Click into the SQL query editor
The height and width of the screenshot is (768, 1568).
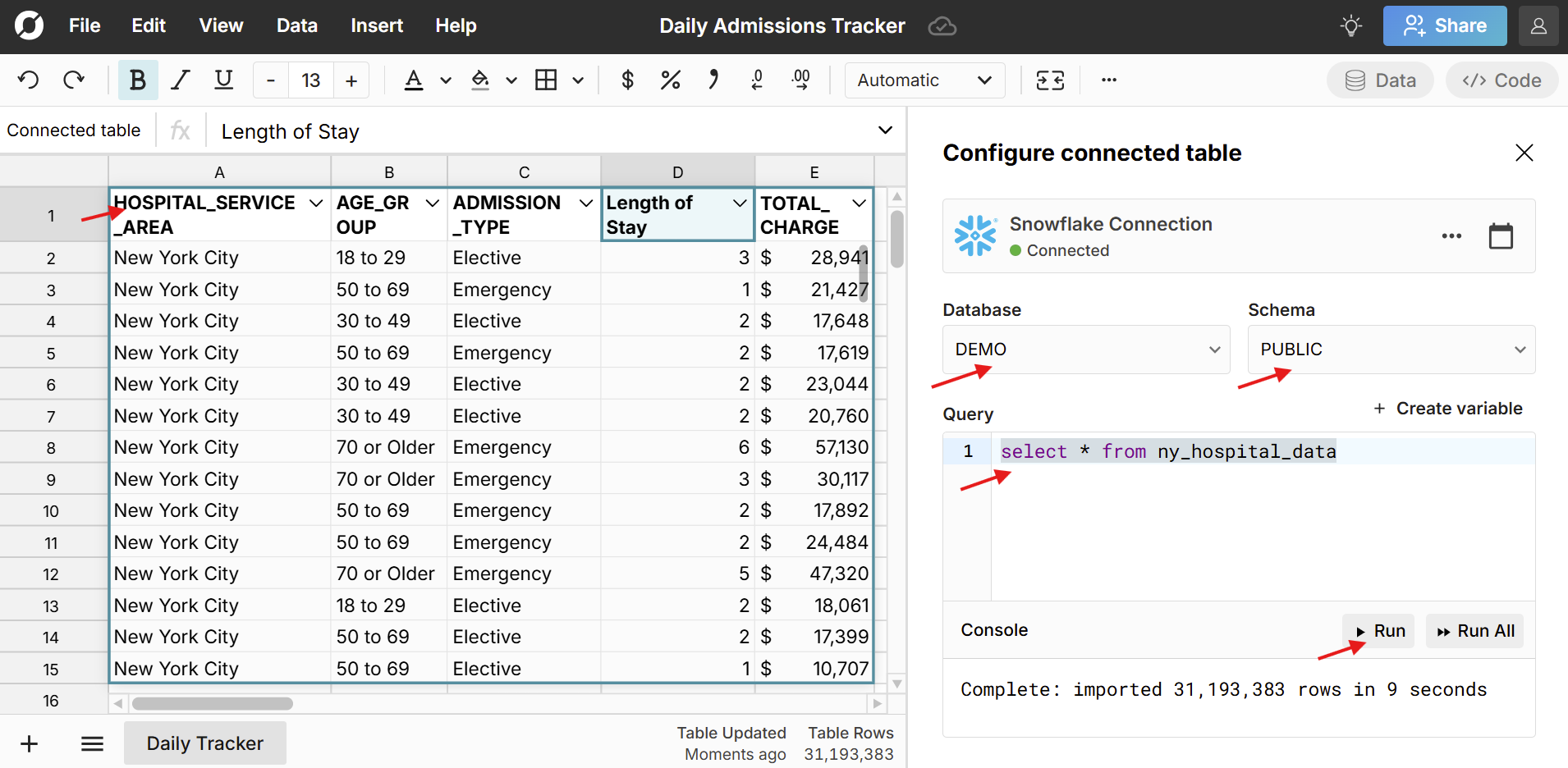tap(1261, 517)
